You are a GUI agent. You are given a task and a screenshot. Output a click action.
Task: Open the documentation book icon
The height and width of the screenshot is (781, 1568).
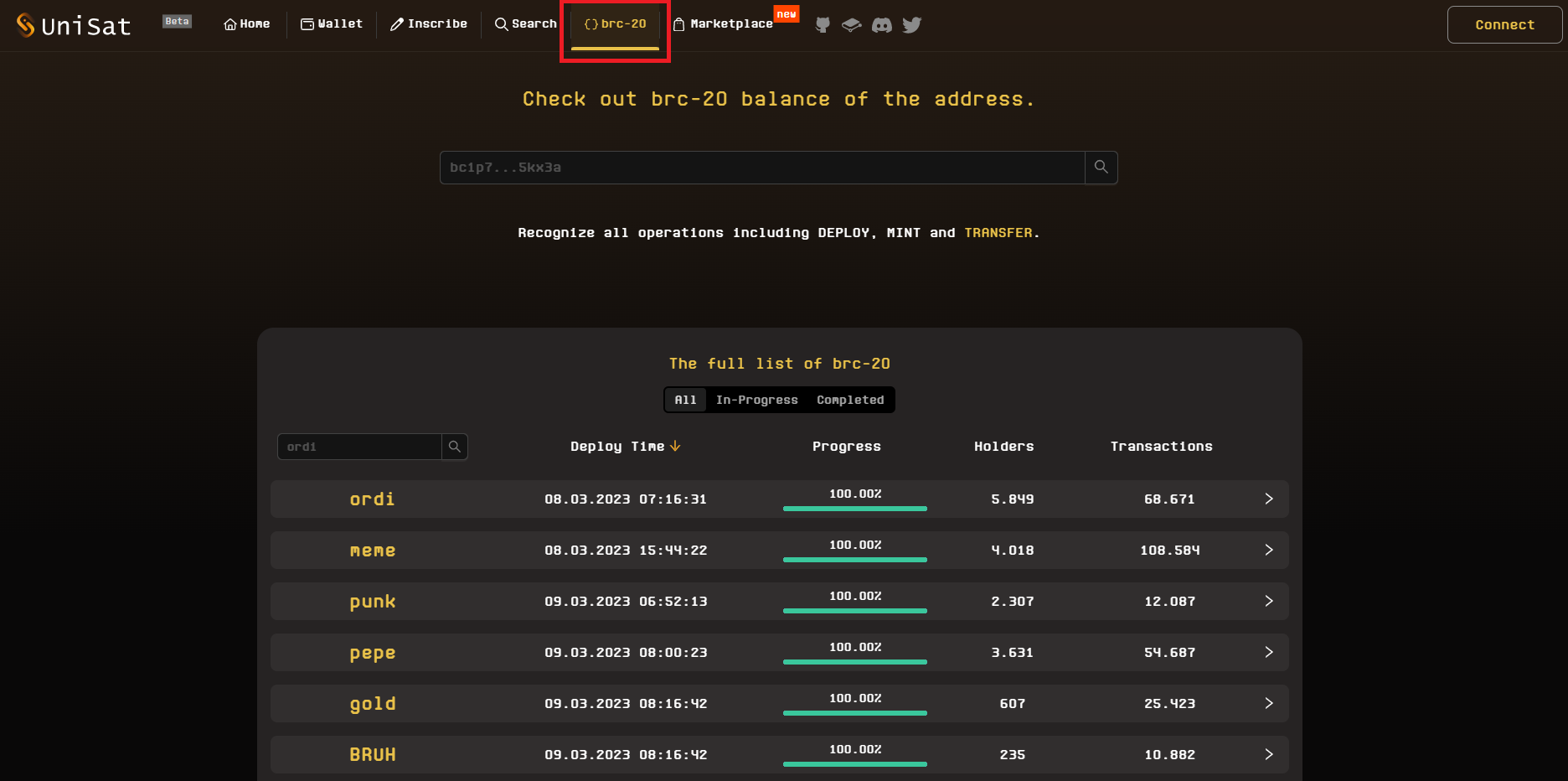(x=851, y=25)
